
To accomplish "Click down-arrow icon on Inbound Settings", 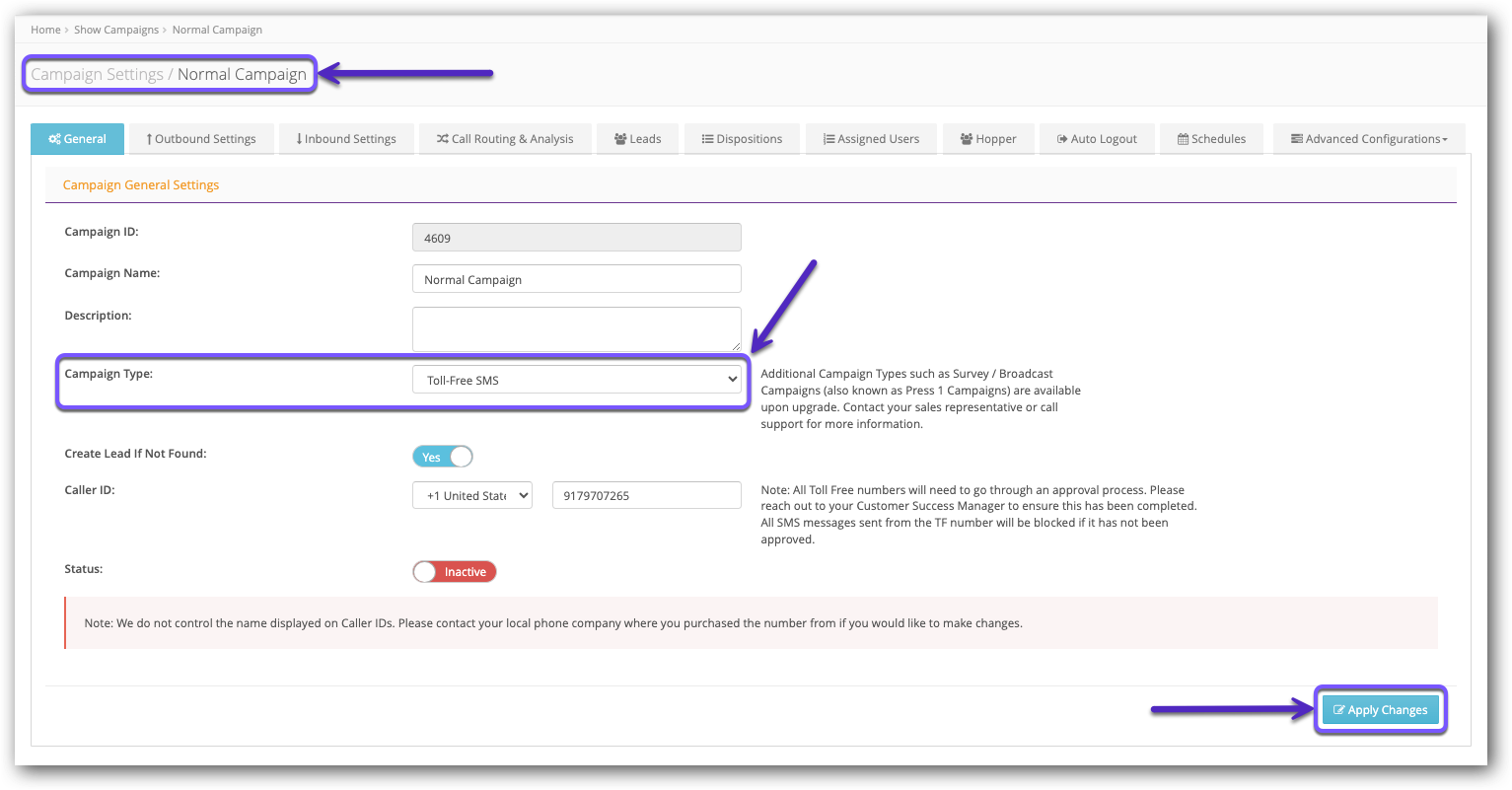I will 299,139.
